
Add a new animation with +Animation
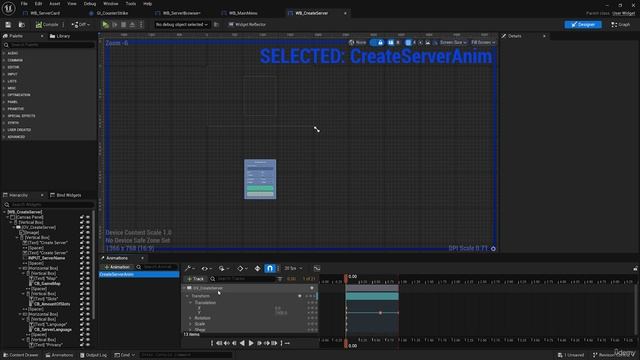pyautogui.click(x=116, y=267)
